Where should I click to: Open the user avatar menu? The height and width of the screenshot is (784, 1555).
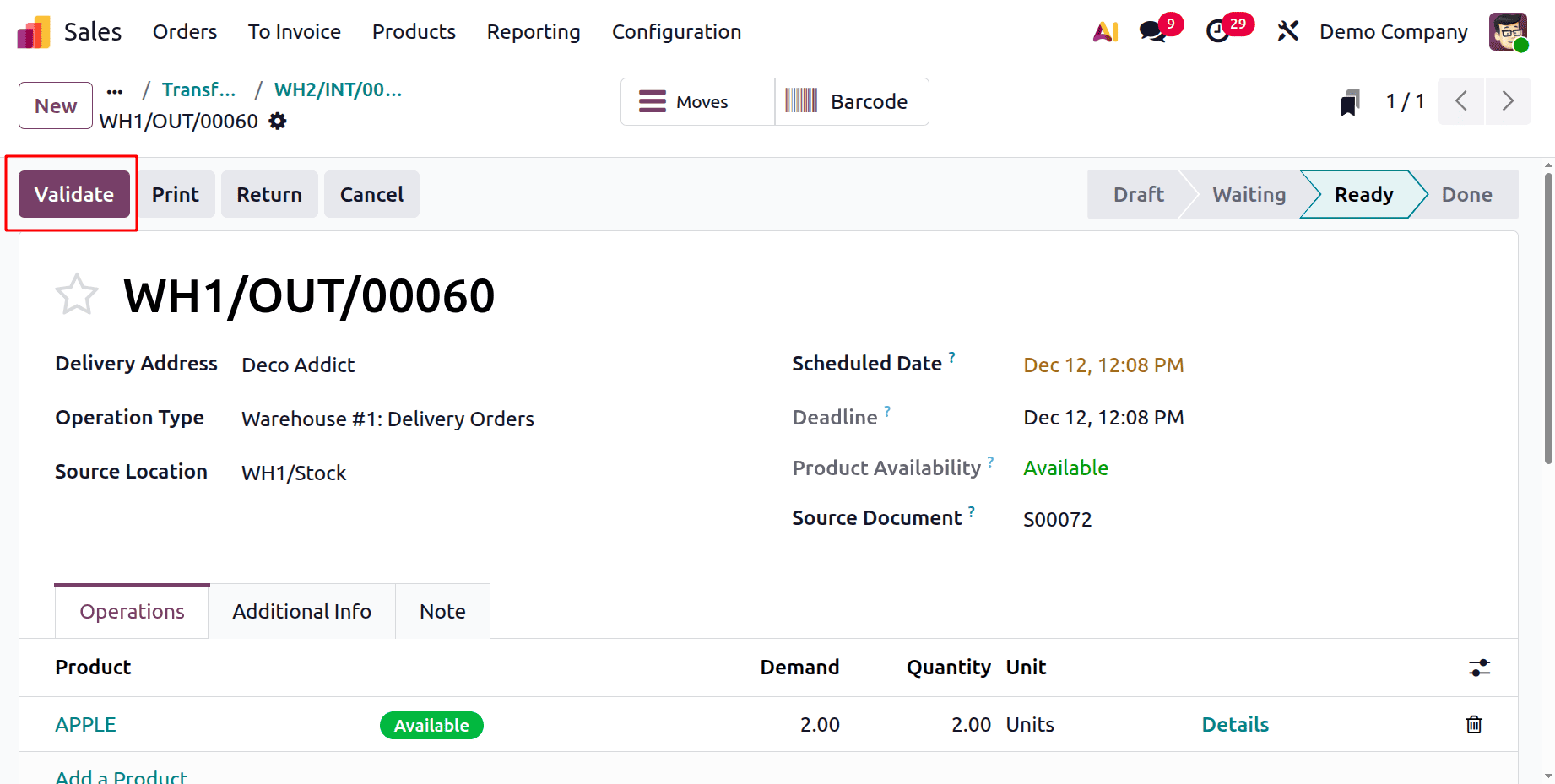[x=1508, y=32]
